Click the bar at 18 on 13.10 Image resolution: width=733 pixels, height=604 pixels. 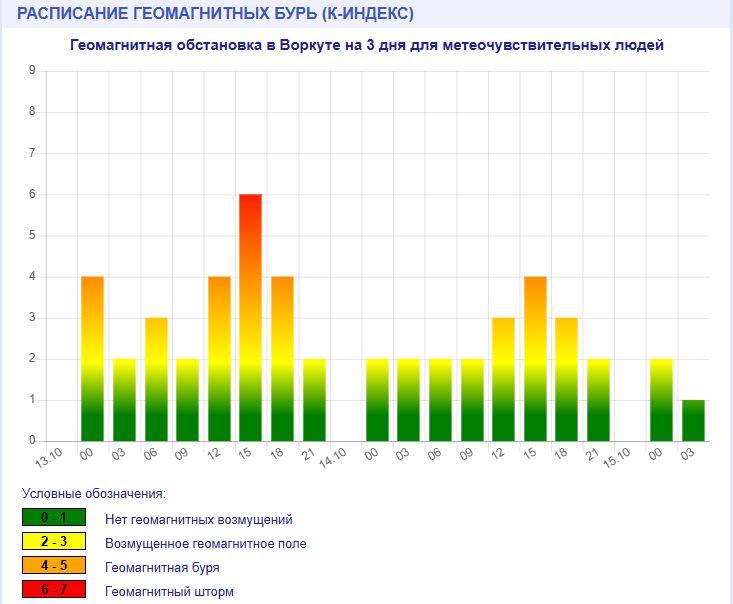(x=282, y=358)
